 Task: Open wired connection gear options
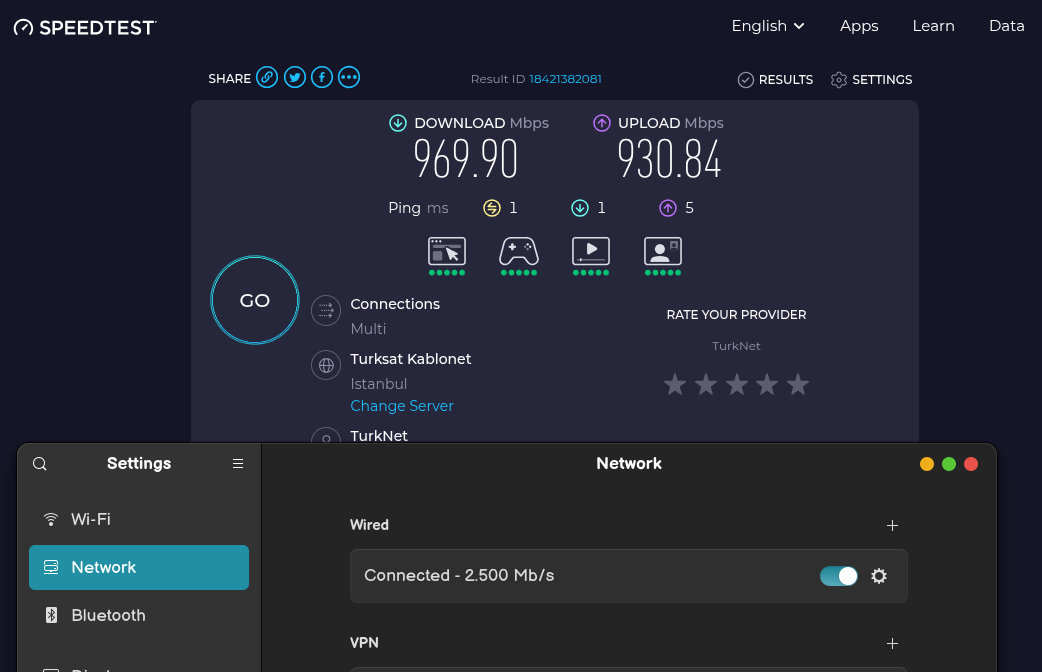(879, 576)
